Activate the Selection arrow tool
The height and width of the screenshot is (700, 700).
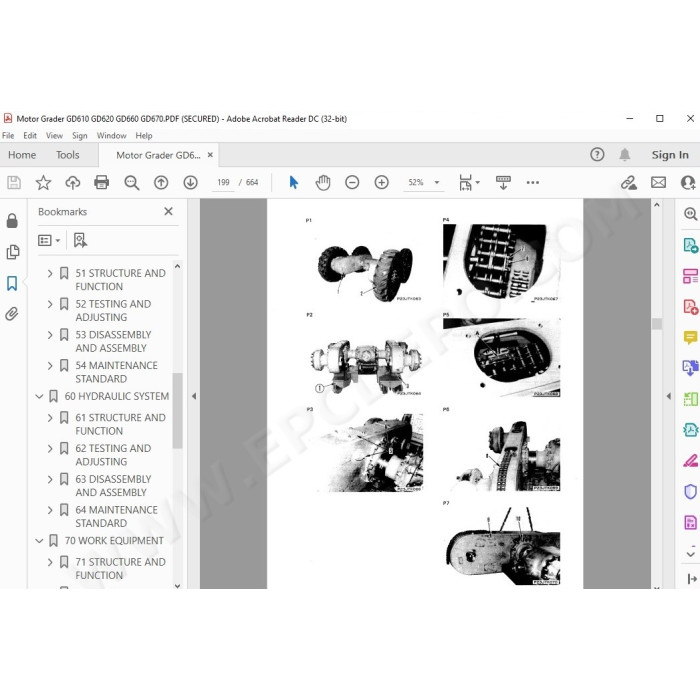tap(293, 182)
